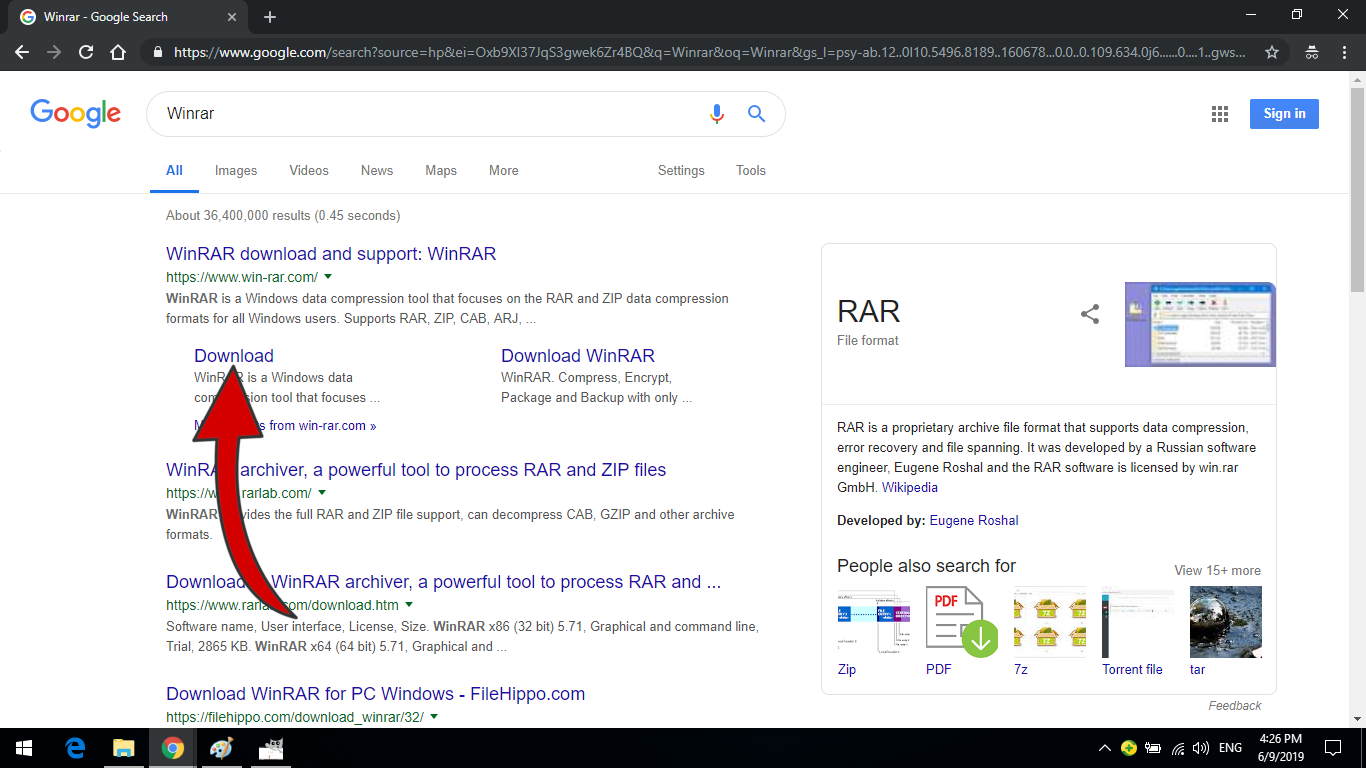Open File Explorer from the taskbar
Viewport: 1366px width, 768px height.
coord(123,748)
